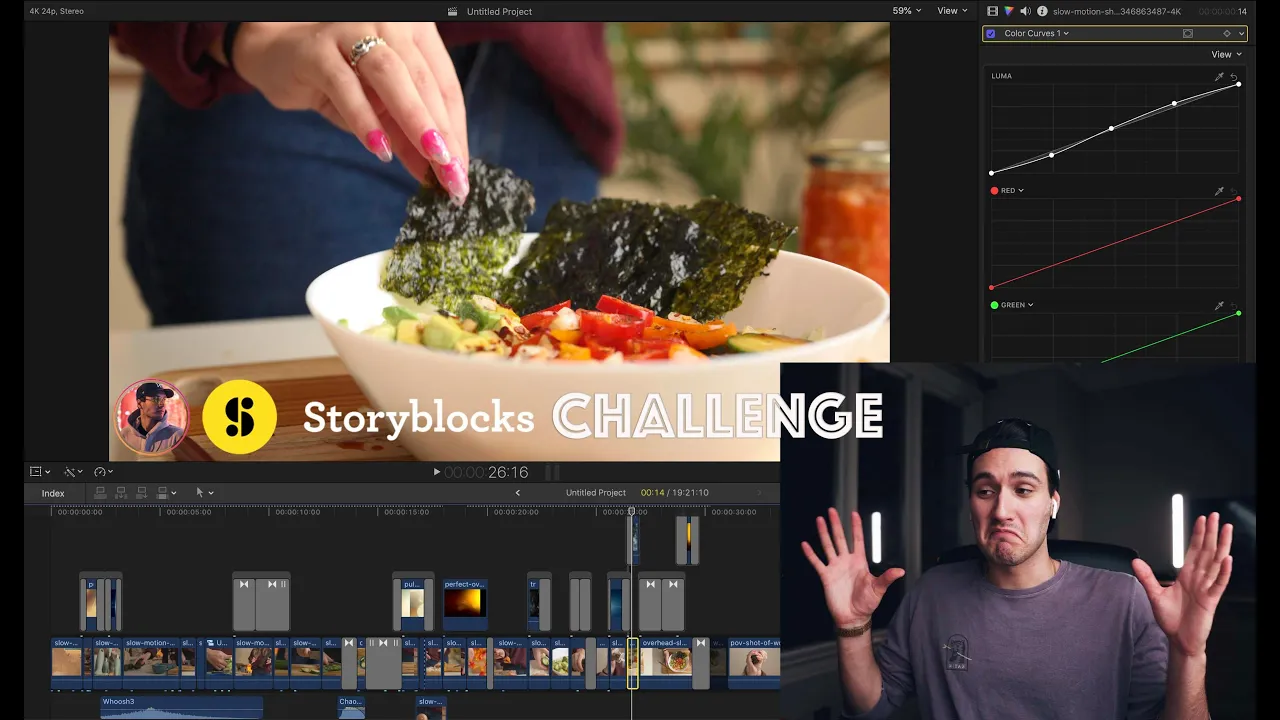The image size is (1280, 720).
Task: Open the edit-mode dropdown arrow beside overwrite
Action: (x=174, y=493)
